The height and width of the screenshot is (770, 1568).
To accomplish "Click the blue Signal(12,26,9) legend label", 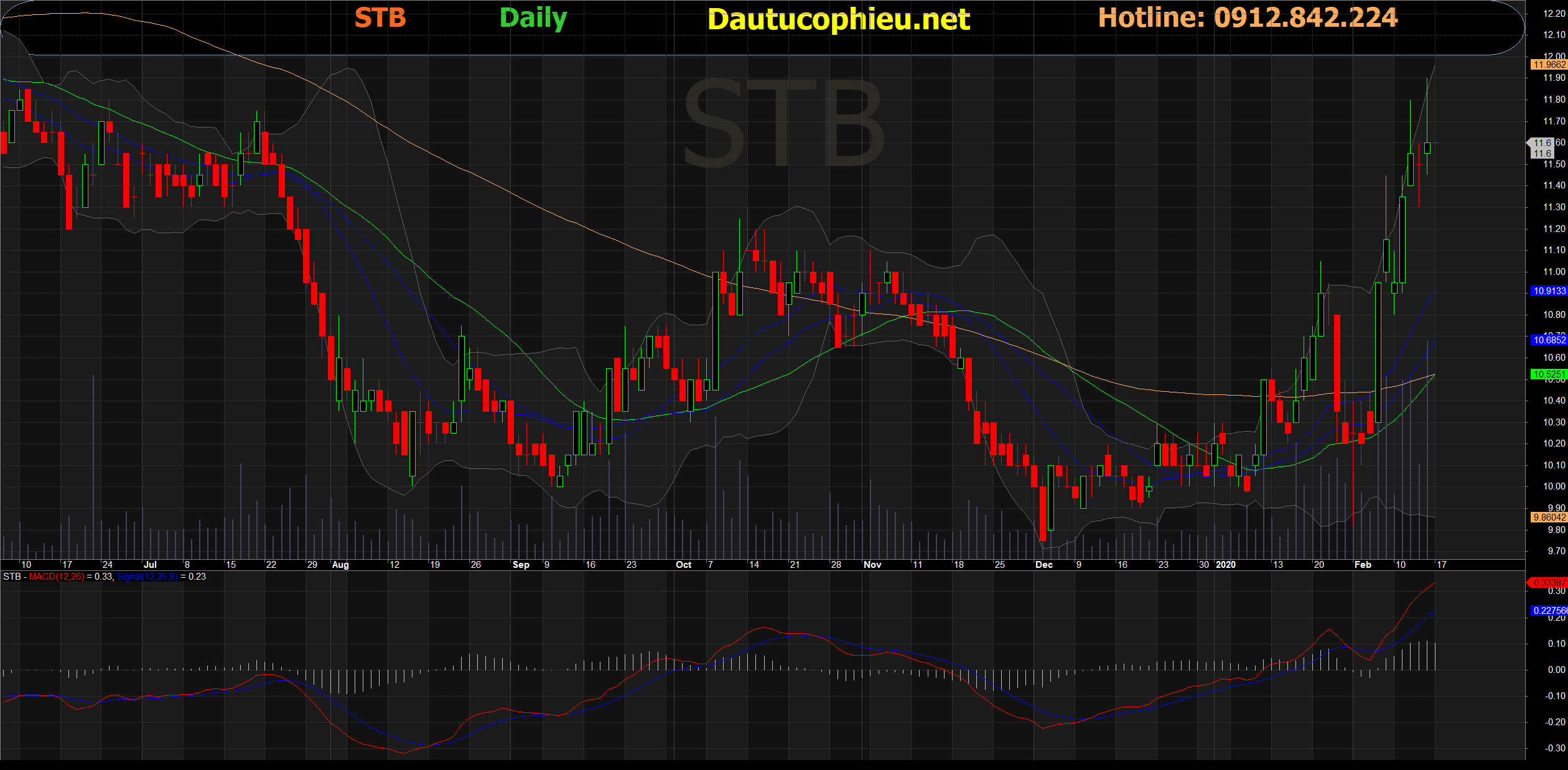I will 147,577.
